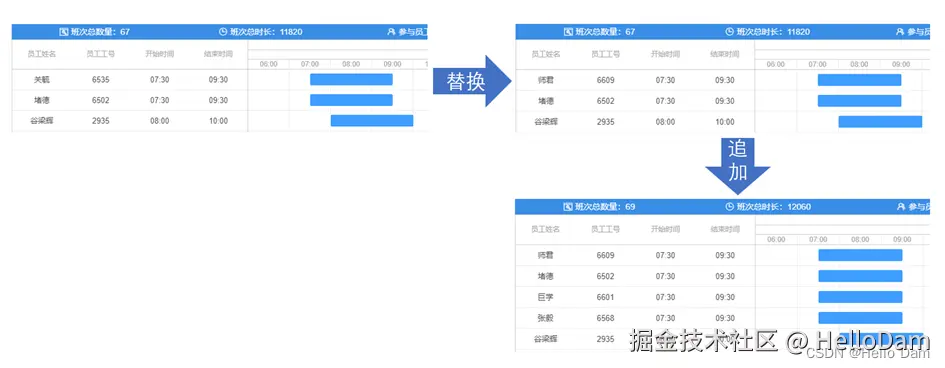Click the icon beside 班次总数量: 69
Image resolution: width=945 pixels, height=368 pixels.
pos(568,207)
